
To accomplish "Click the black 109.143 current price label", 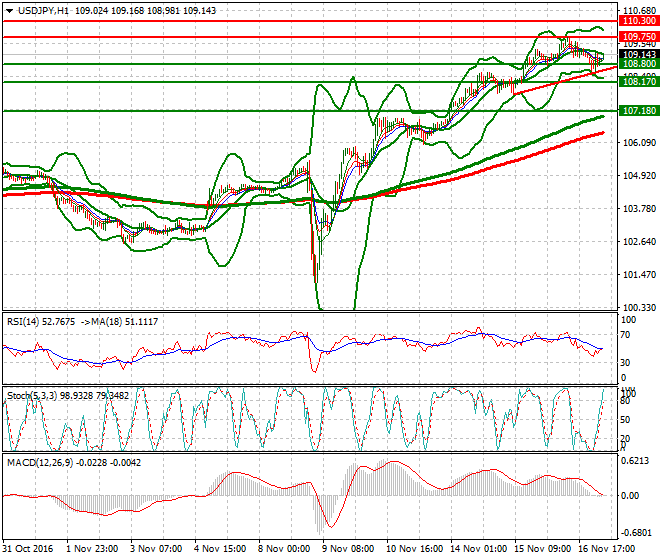I will (638, 55).
